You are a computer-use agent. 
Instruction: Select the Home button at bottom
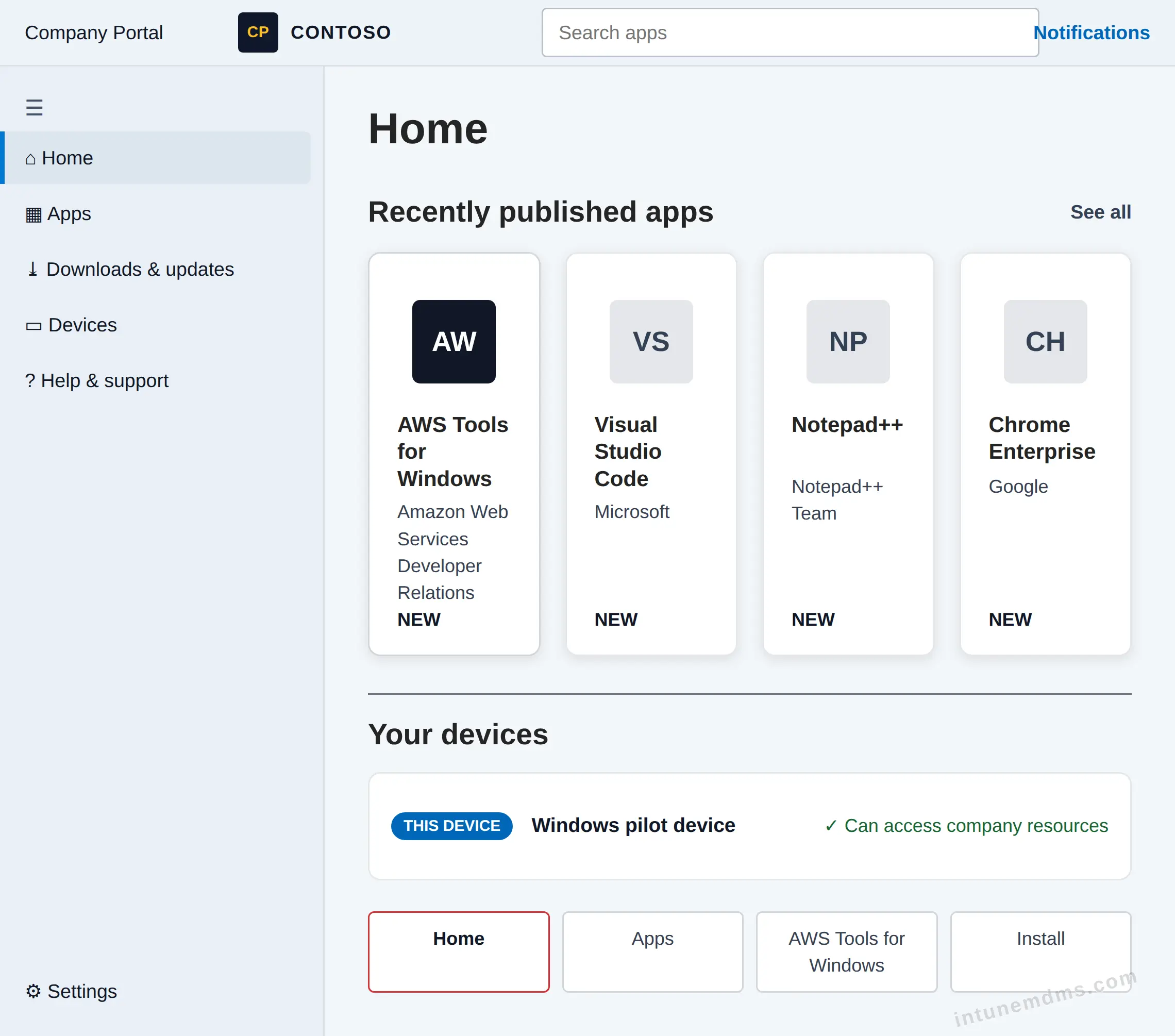click(458, 951)
